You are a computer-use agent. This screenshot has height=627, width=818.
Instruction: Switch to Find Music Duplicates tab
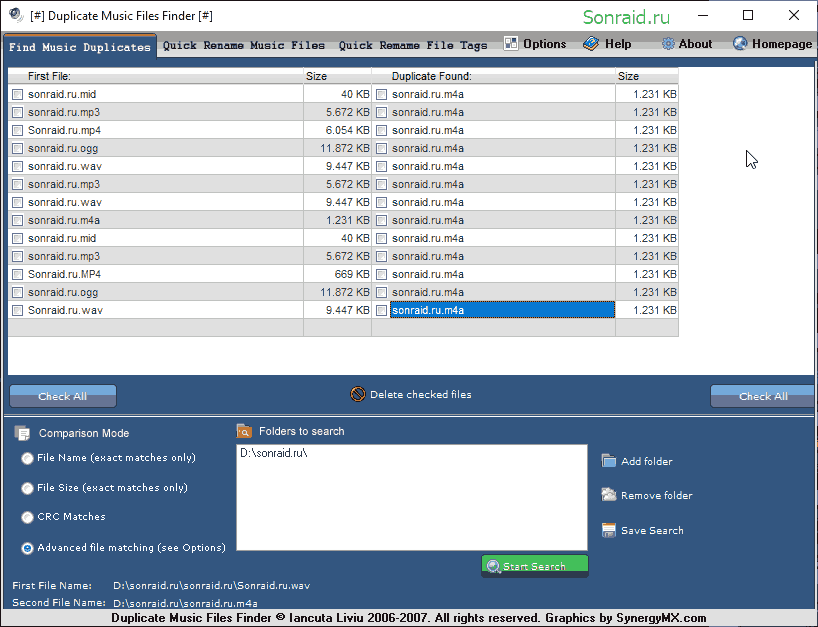[x=80, y=47]
